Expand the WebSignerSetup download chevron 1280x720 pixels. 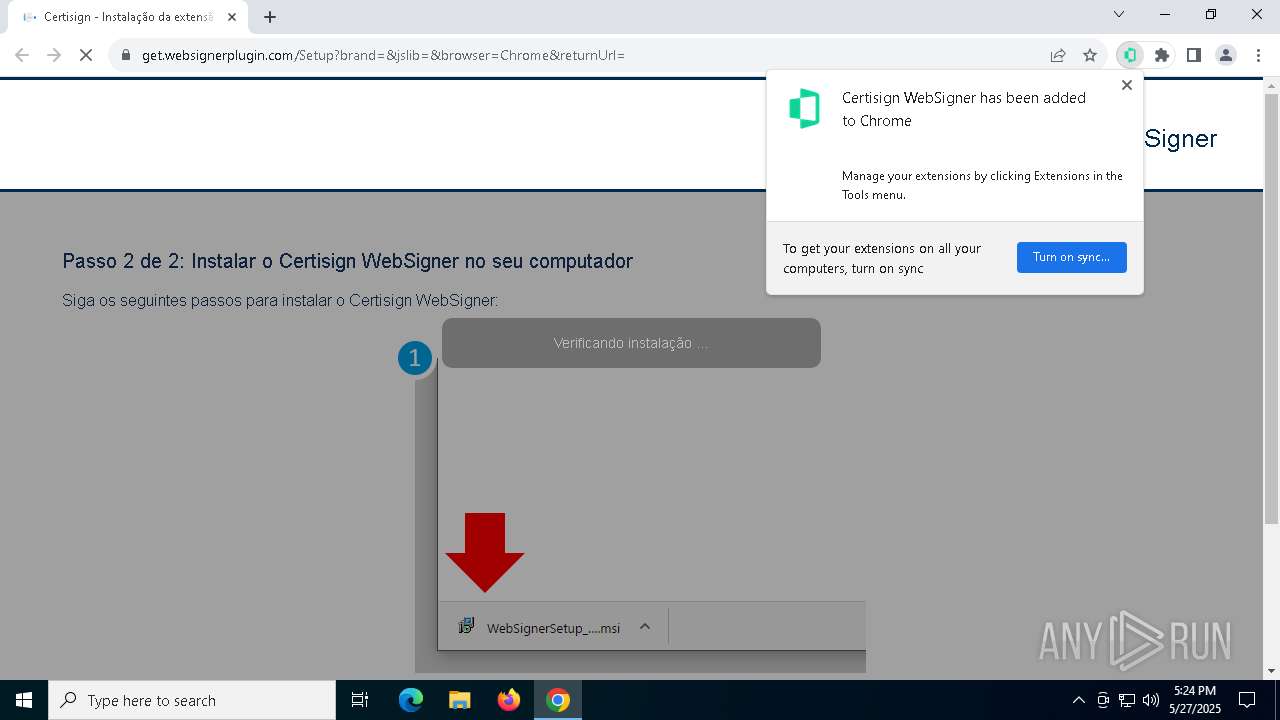click(x=645, y=627)
